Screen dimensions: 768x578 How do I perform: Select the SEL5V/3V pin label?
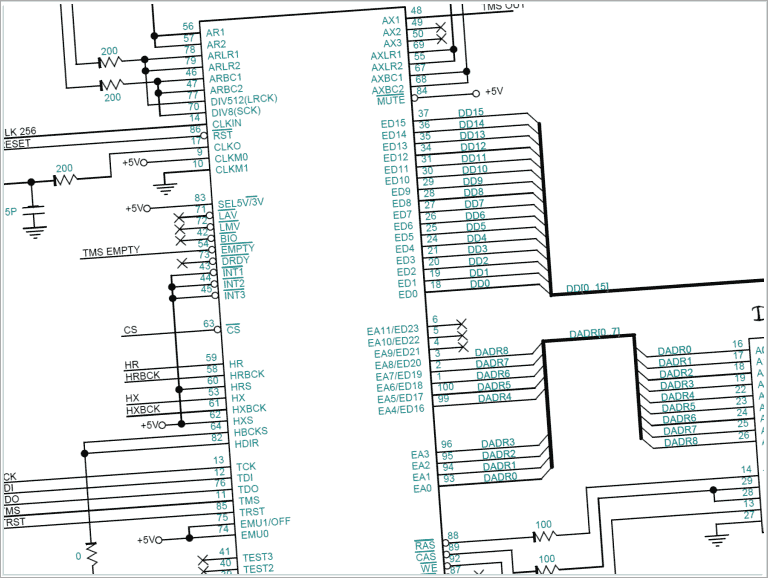pos(241,203)
